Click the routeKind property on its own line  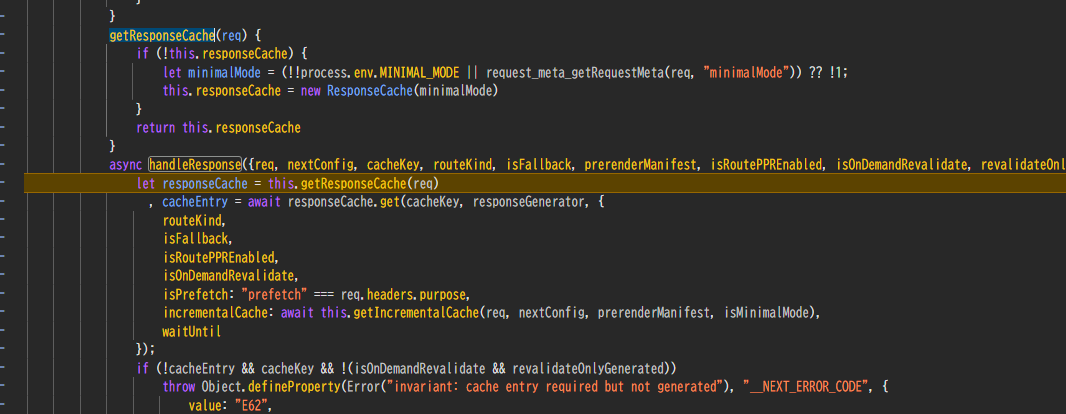tap(193, 220)
